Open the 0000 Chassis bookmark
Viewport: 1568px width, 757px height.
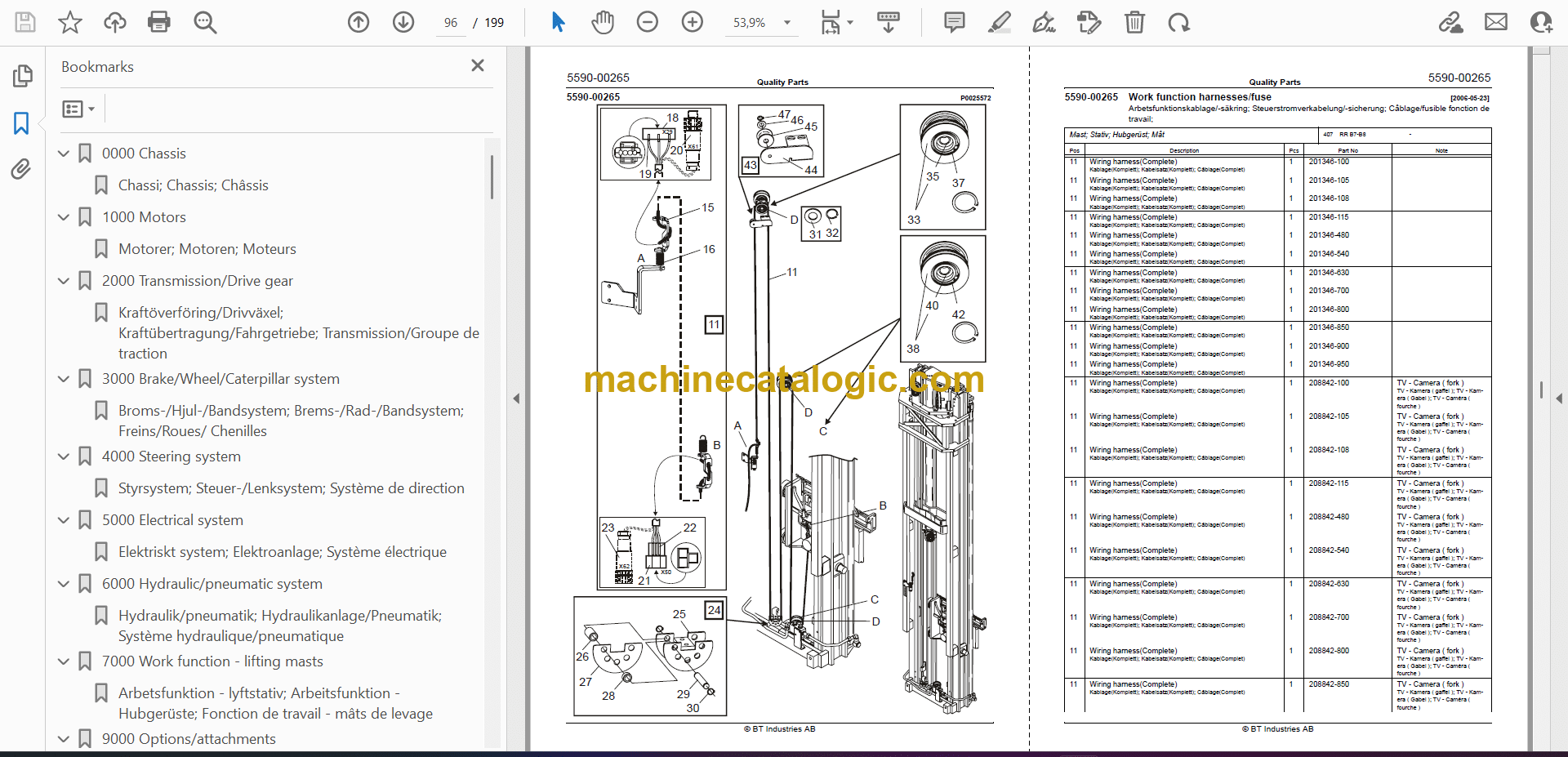(144, 154)
